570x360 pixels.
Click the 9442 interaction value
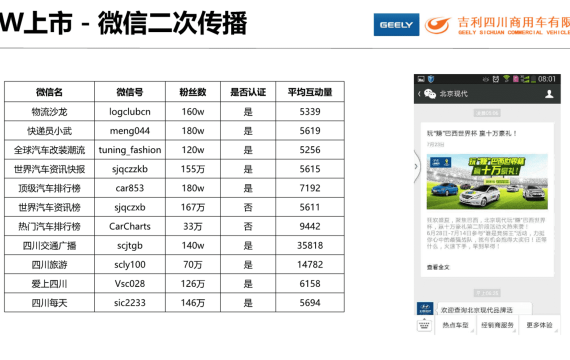pyautogui.click(x=310, y=227)
